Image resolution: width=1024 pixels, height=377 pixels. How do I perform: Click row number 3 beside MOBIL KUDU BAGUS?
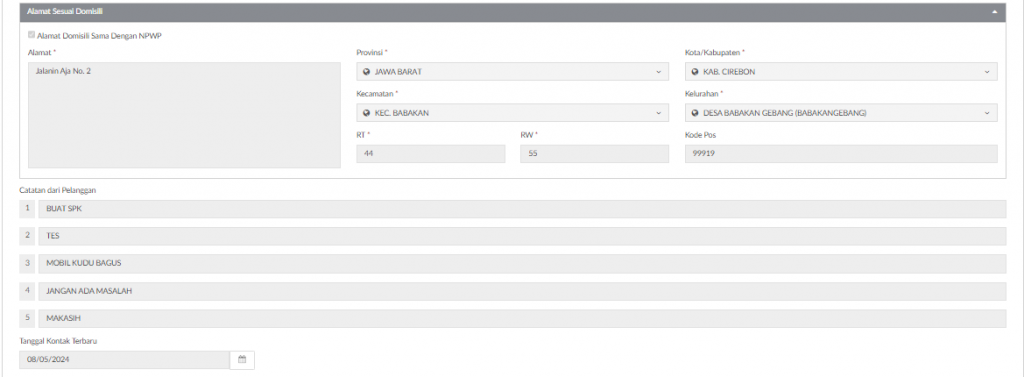click(27, 263)
